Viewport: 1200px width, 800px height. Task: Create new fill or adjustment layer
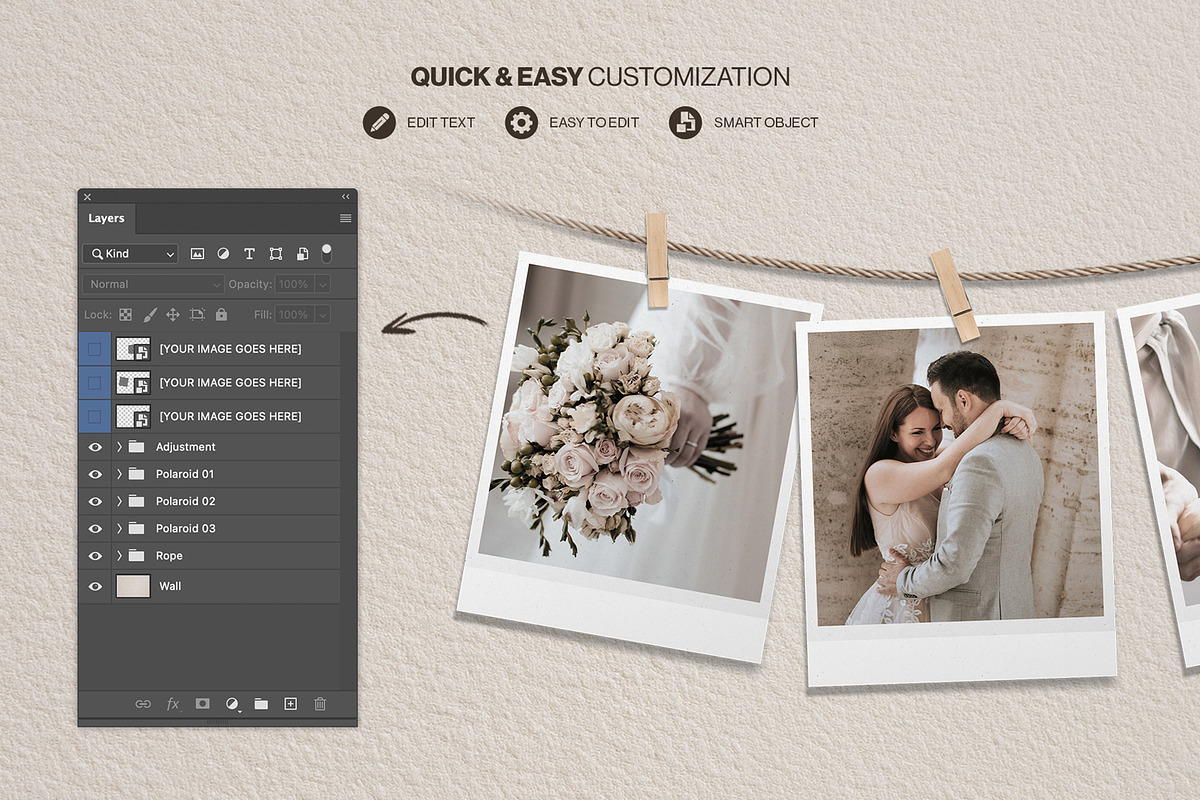coord(232,704)
